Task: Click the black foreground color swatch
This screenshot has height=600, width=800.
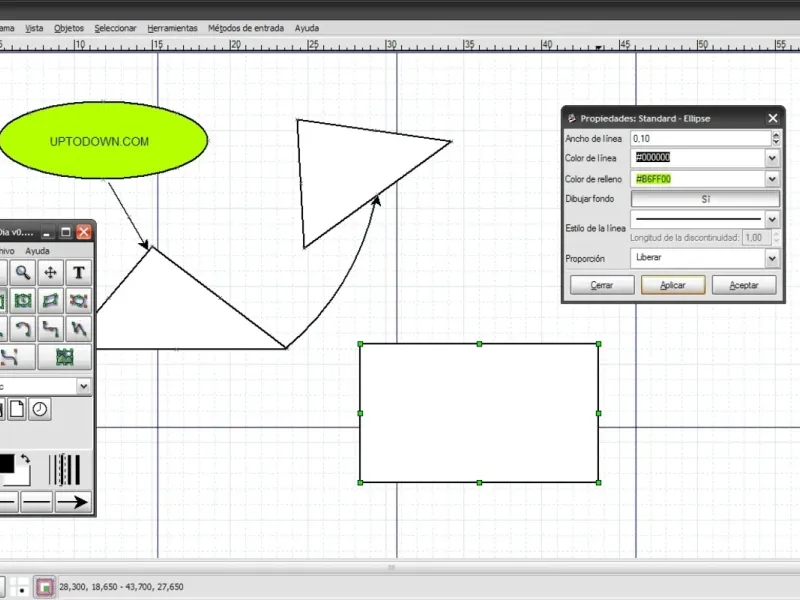Action: pos(6,463)
